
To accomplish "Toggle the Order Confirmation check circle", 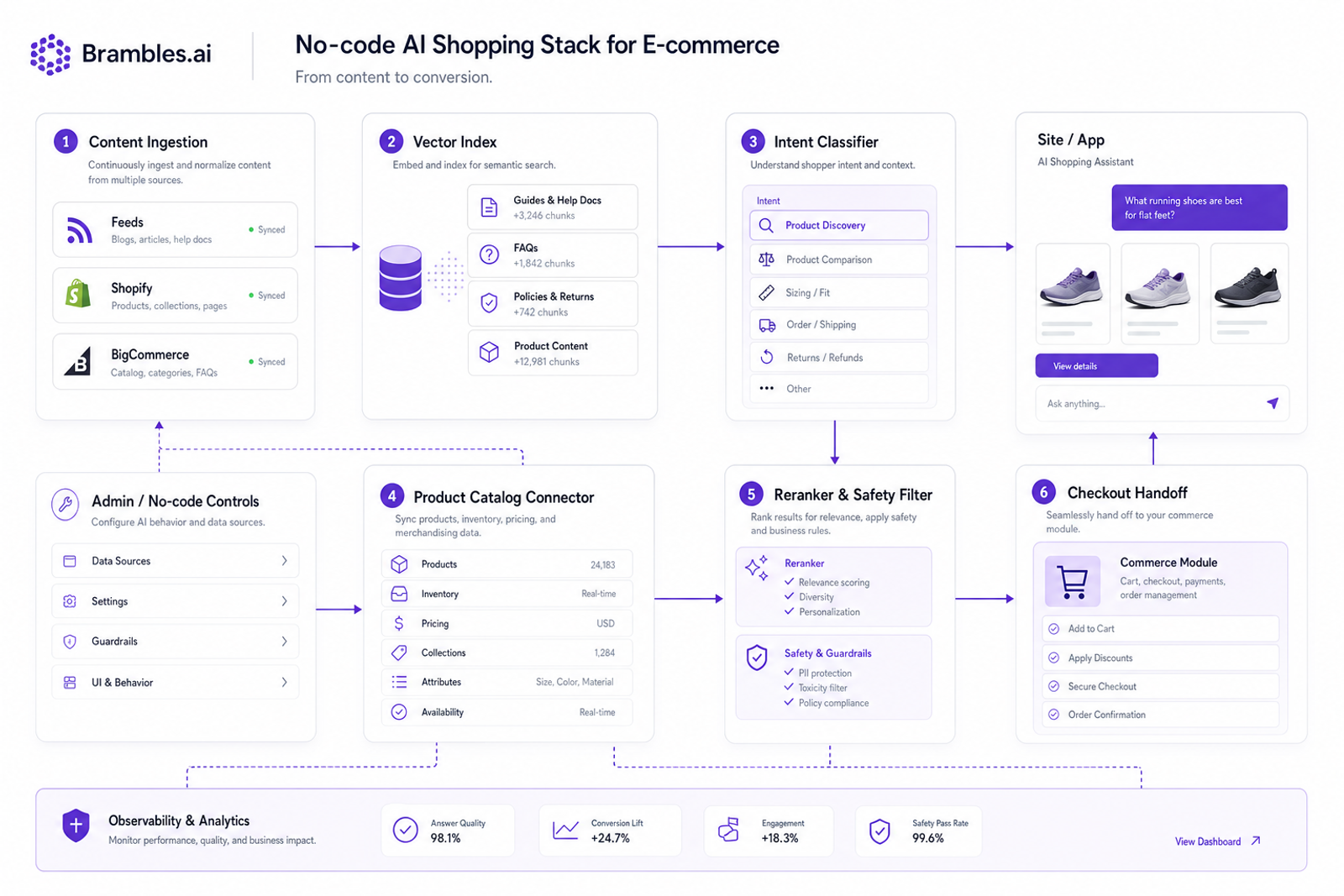I will (x=1054, y=715).
